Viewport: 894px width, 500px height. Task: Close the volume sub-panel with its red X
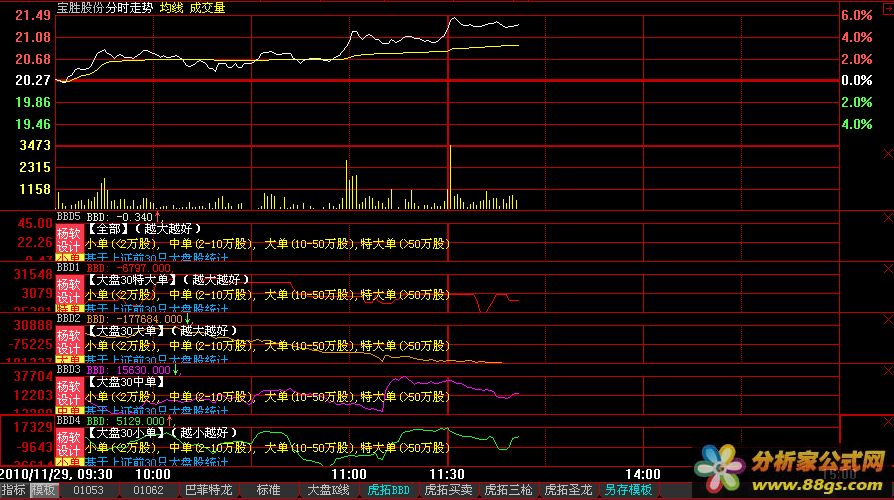pos(888,153)
